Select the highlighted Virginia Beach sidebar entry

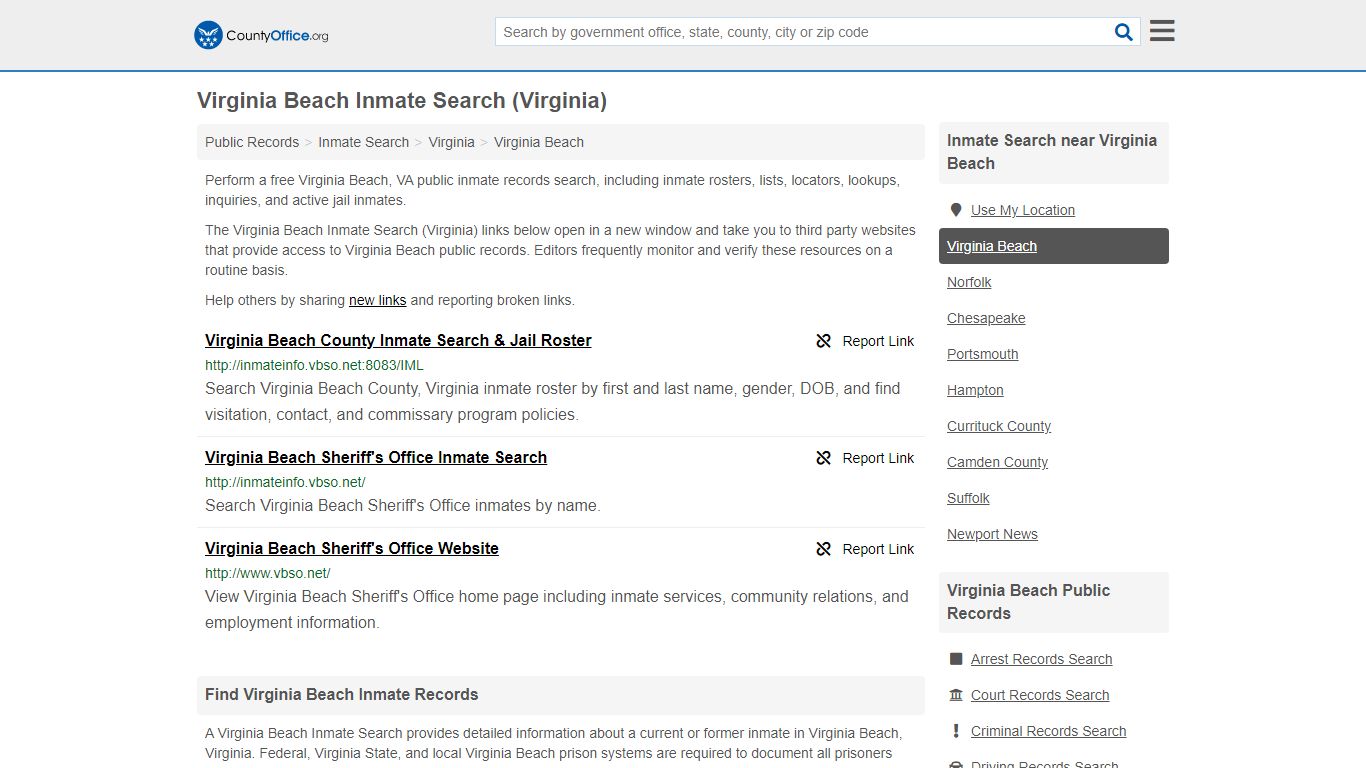992,246
